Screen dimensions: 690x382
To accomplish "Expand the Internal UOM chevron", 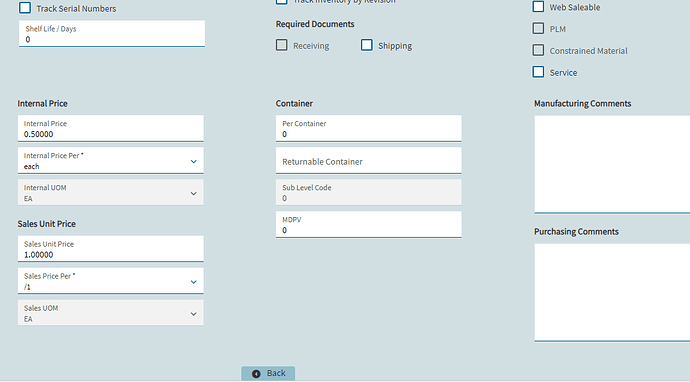I will pos(194,194).
